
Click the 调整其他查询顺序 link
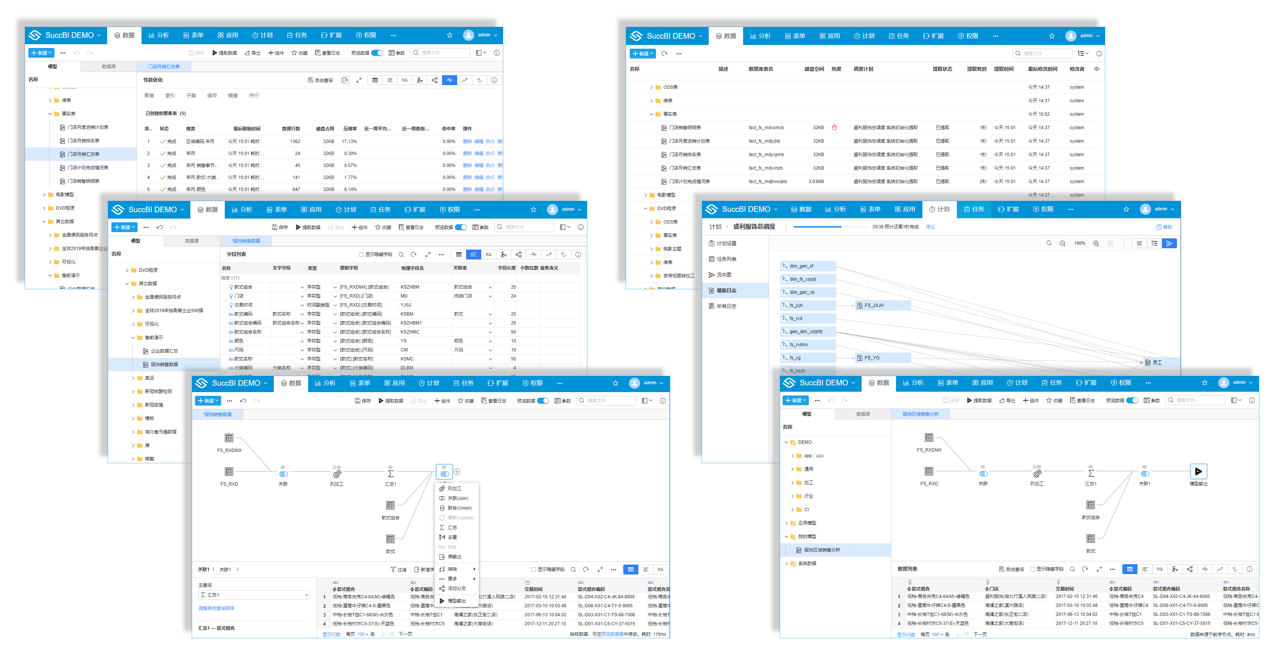[217, 608]
